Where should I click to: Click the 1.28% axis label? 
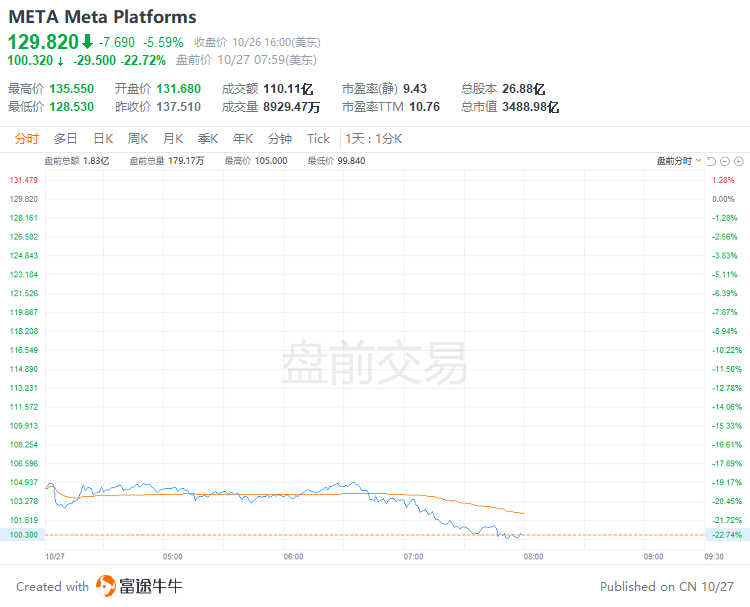tap(723, 180)
